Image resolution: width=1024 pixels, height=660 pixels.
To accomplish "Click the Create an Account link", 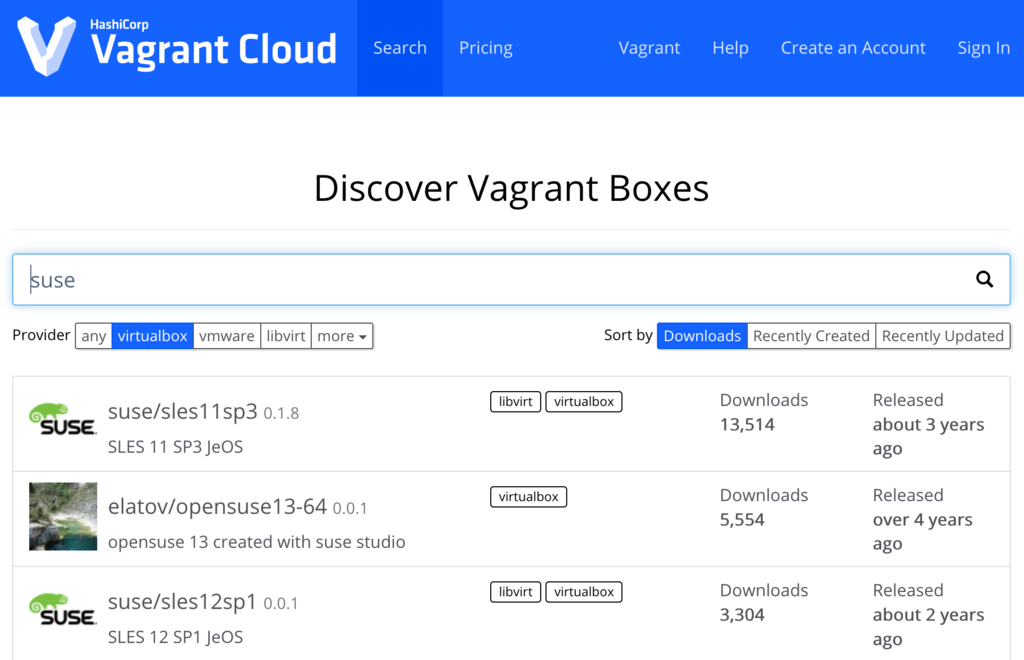I will (x=853, y=47).
